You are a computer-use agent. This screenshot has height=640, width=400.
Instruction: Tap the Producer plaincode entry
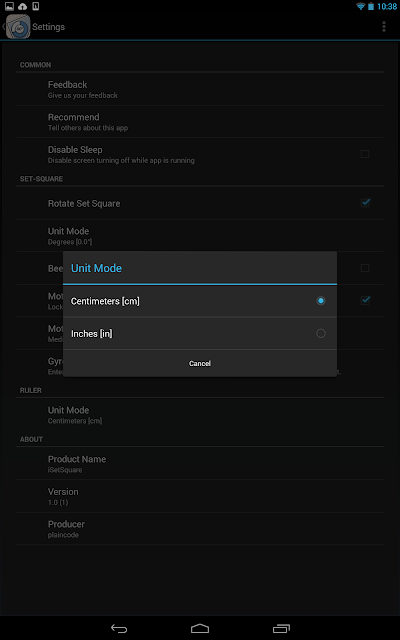point(200,529)
